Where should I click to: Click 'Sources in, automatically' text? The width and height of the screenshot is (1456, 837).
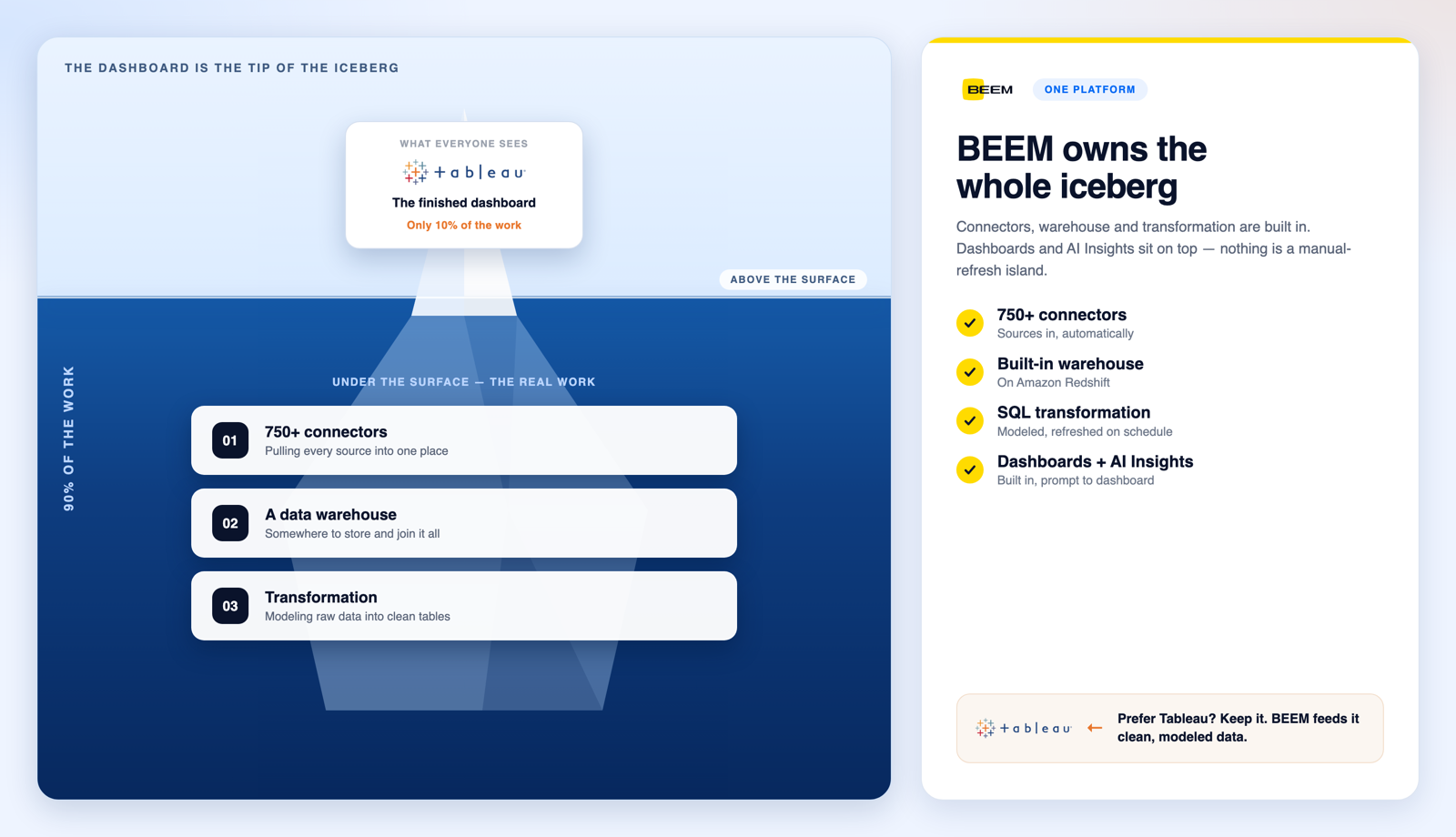pyautogui.click(x=1066, y=334)
